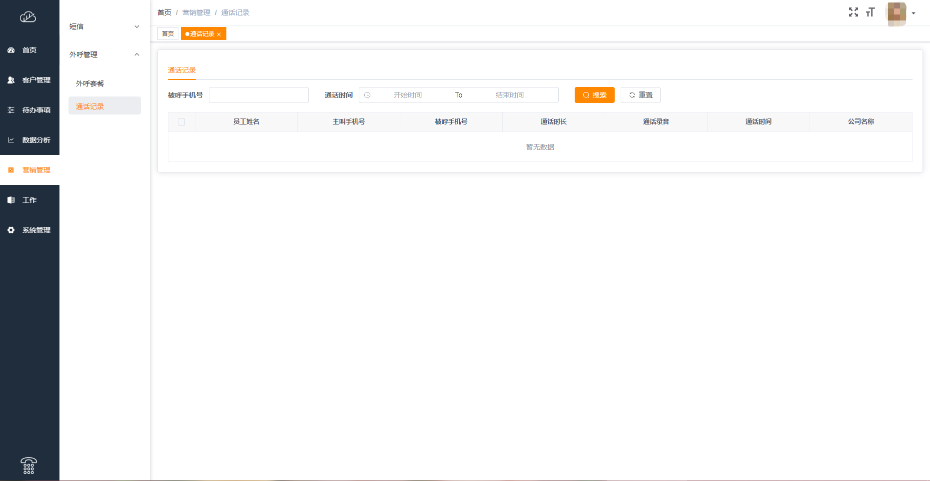
Task: Click the orange 搜索 button
Action: [x=594, y=95]
